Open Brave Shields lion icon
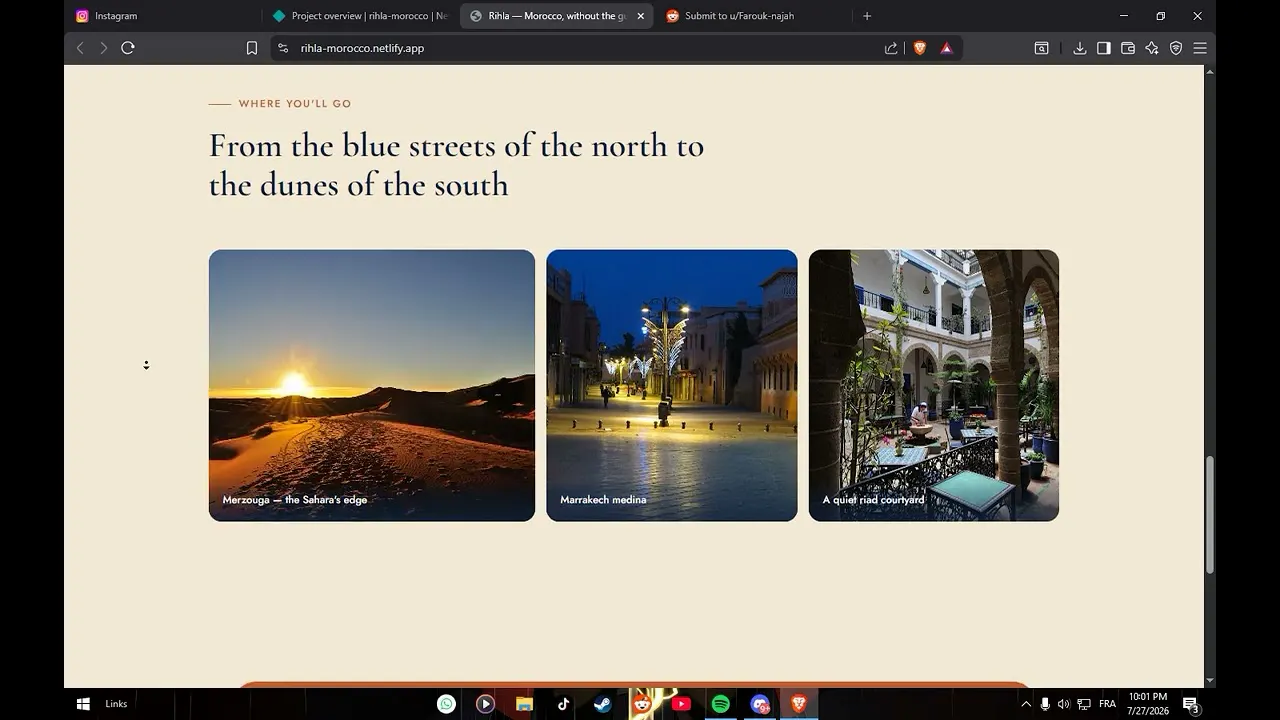The image size is (1280, 720). pos(920,48)
